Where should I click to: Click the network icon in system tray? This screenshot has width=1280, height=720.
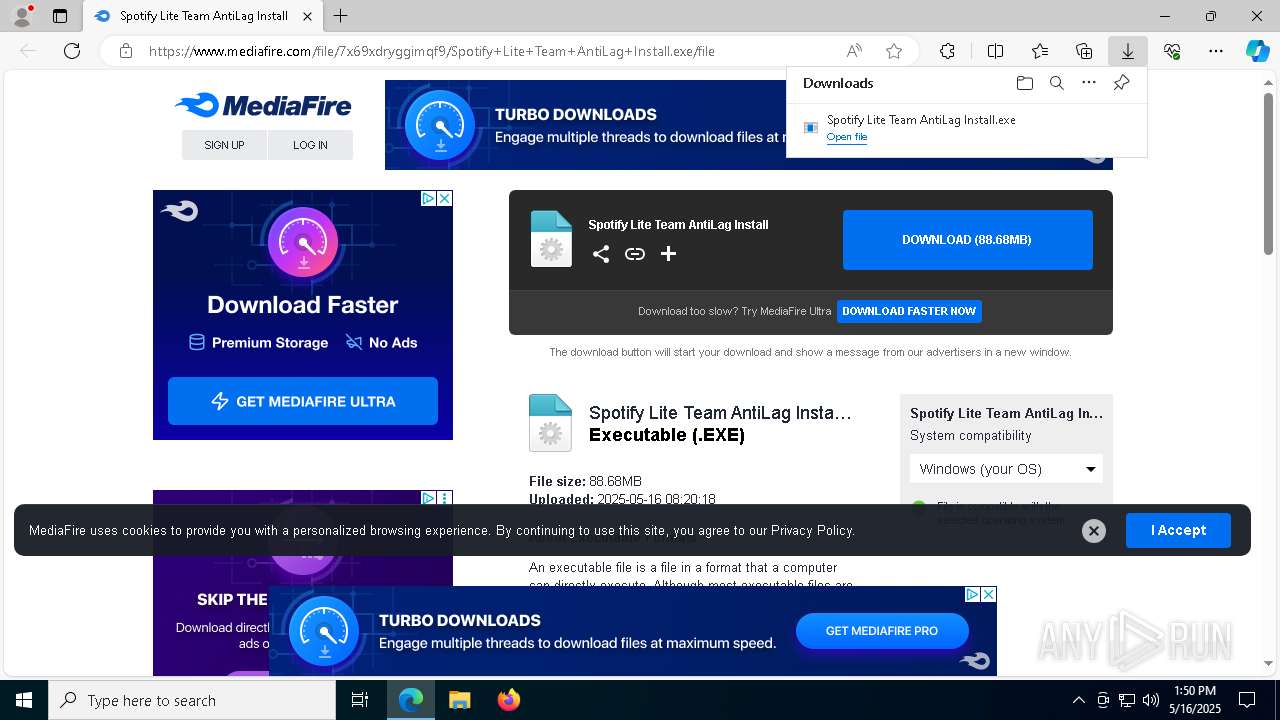pyautogui.click(x=1127, y=700)
